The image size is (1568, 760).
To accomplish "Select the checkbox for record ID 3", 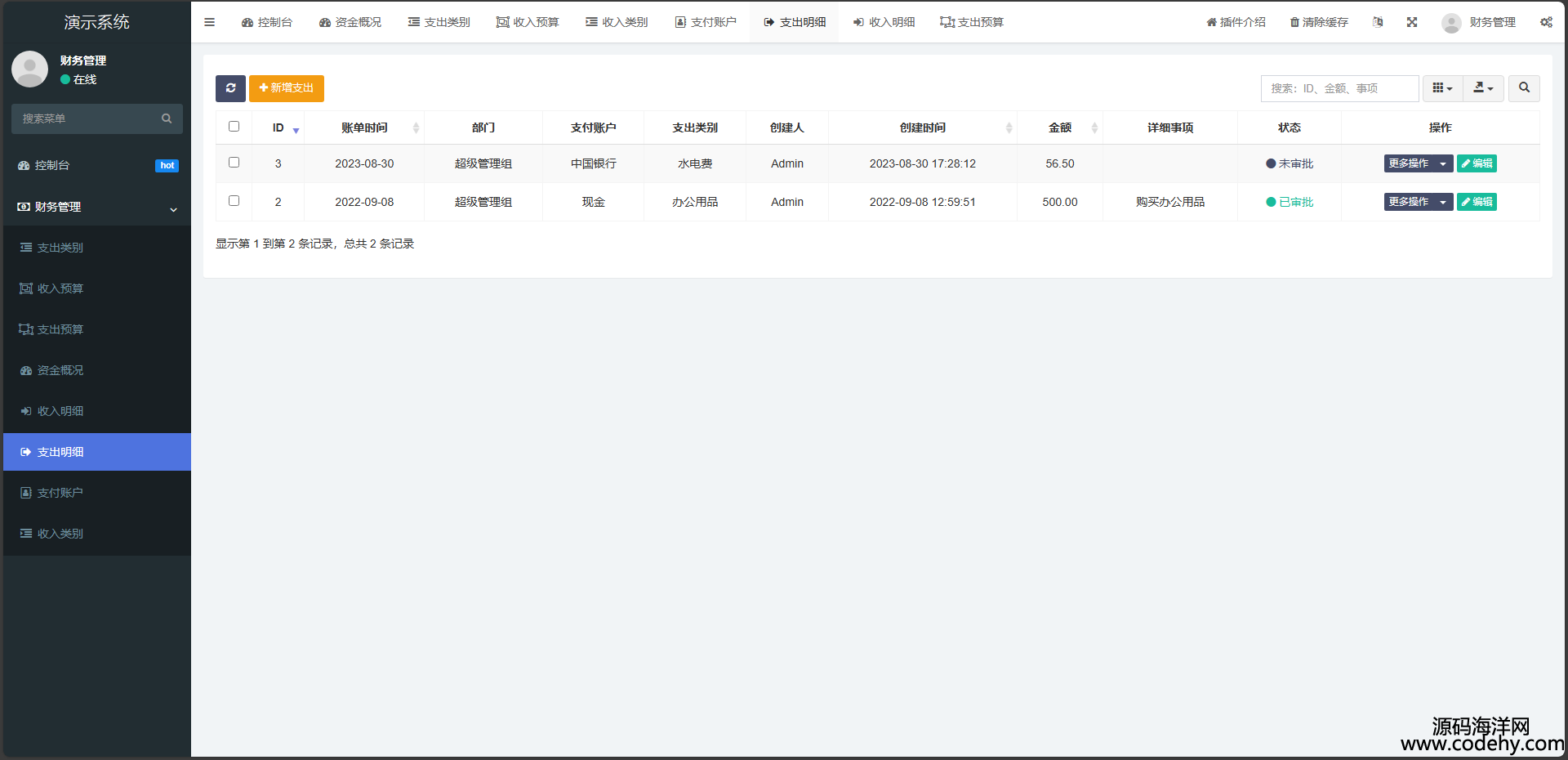I will tap(234, 163).
